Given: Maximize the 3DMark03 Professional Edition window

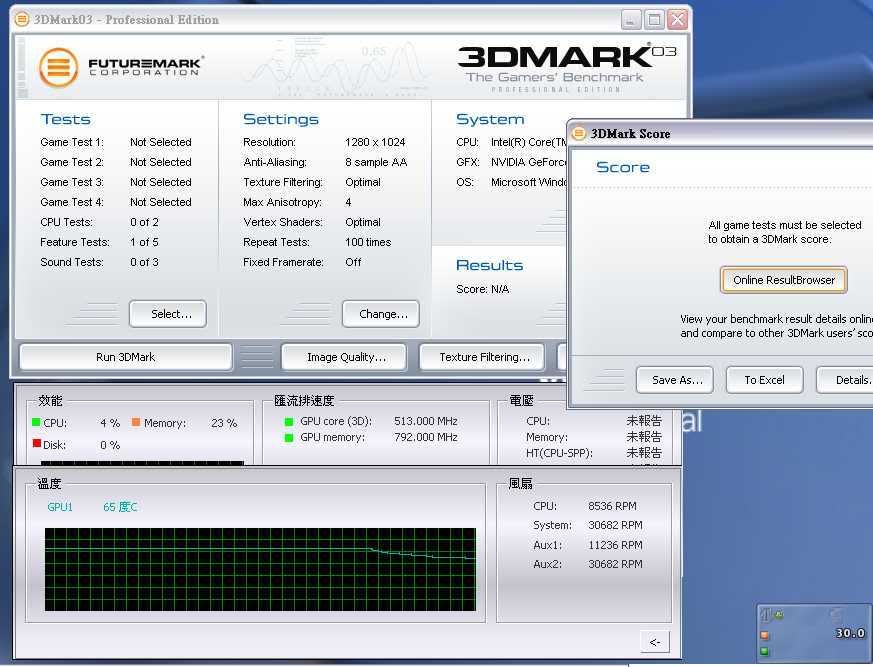Looking at the screenshot, I should pos(654,20).
